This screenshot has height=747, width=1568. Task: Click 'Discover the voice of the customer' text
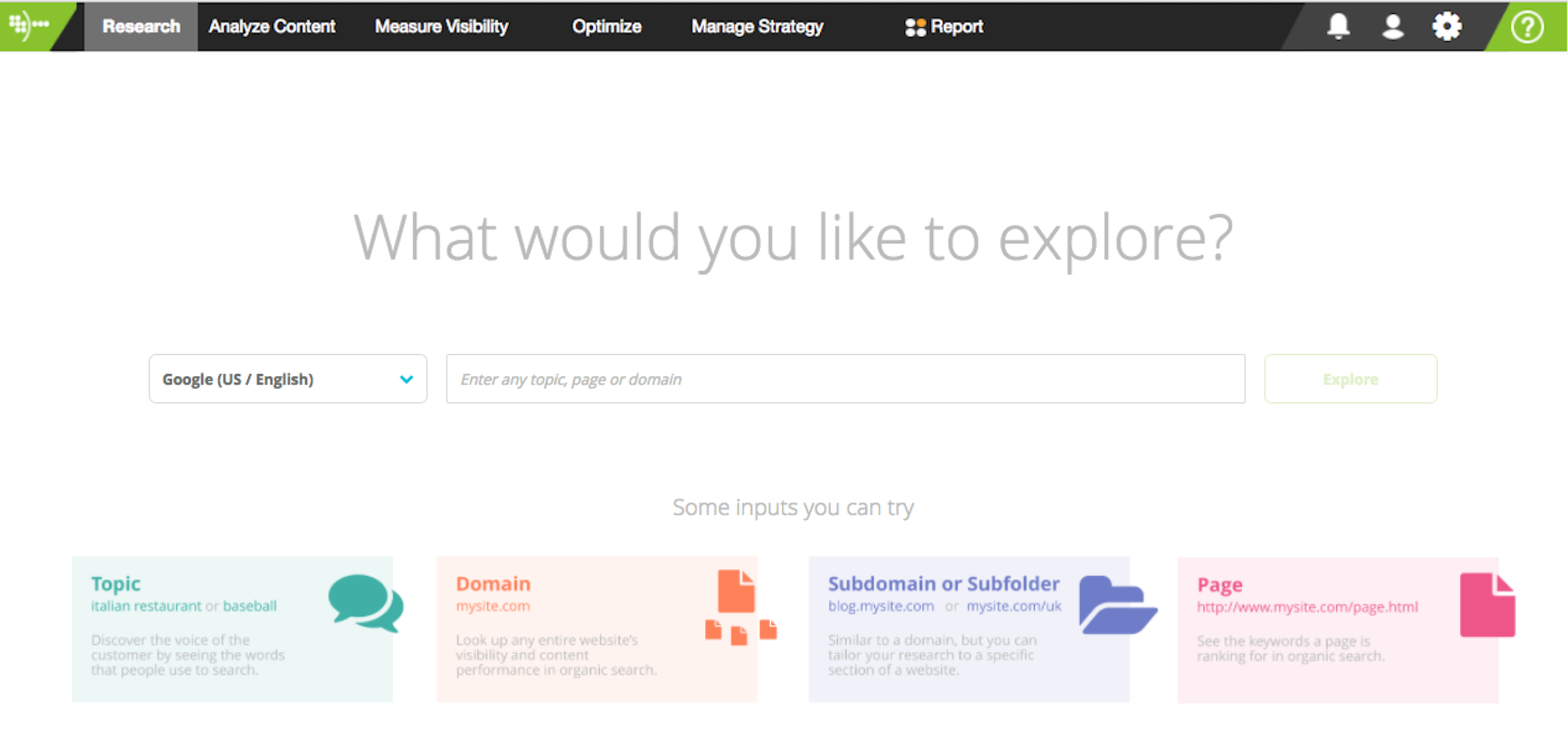pyautogui.click(x=187, y=655)
